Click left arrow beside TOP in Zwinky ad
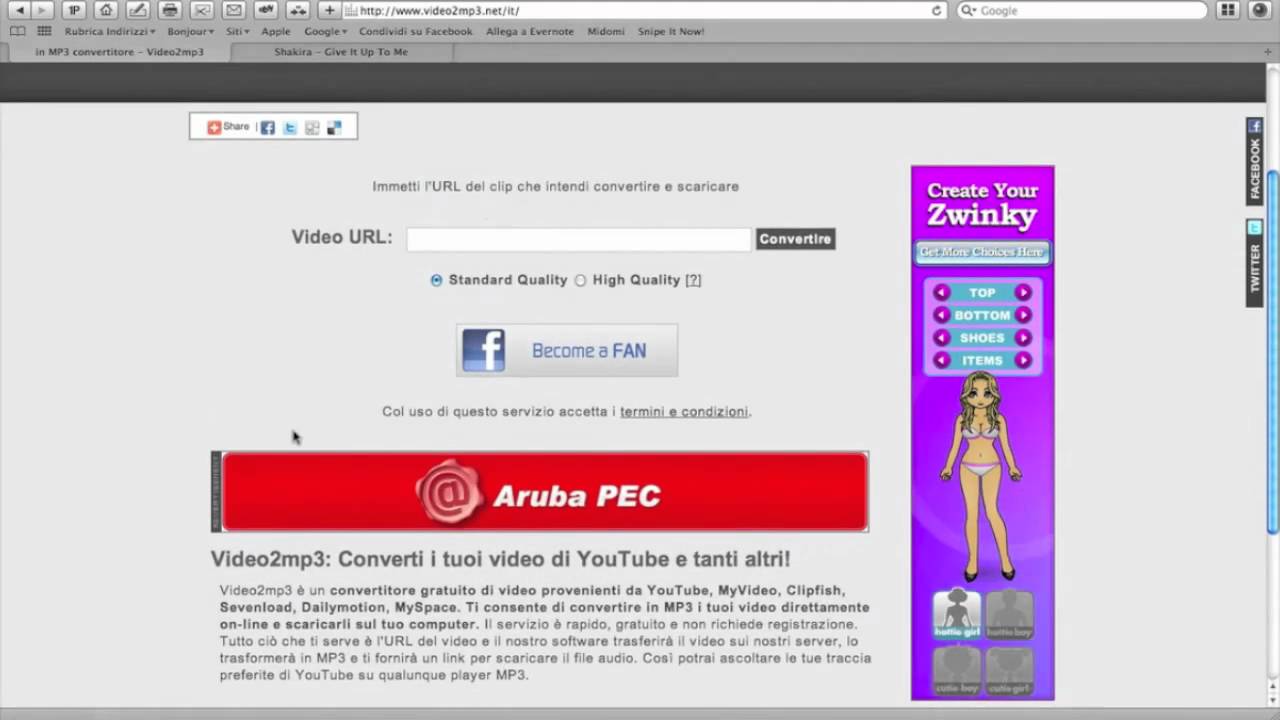1280x720 pixels. [941, 292]
